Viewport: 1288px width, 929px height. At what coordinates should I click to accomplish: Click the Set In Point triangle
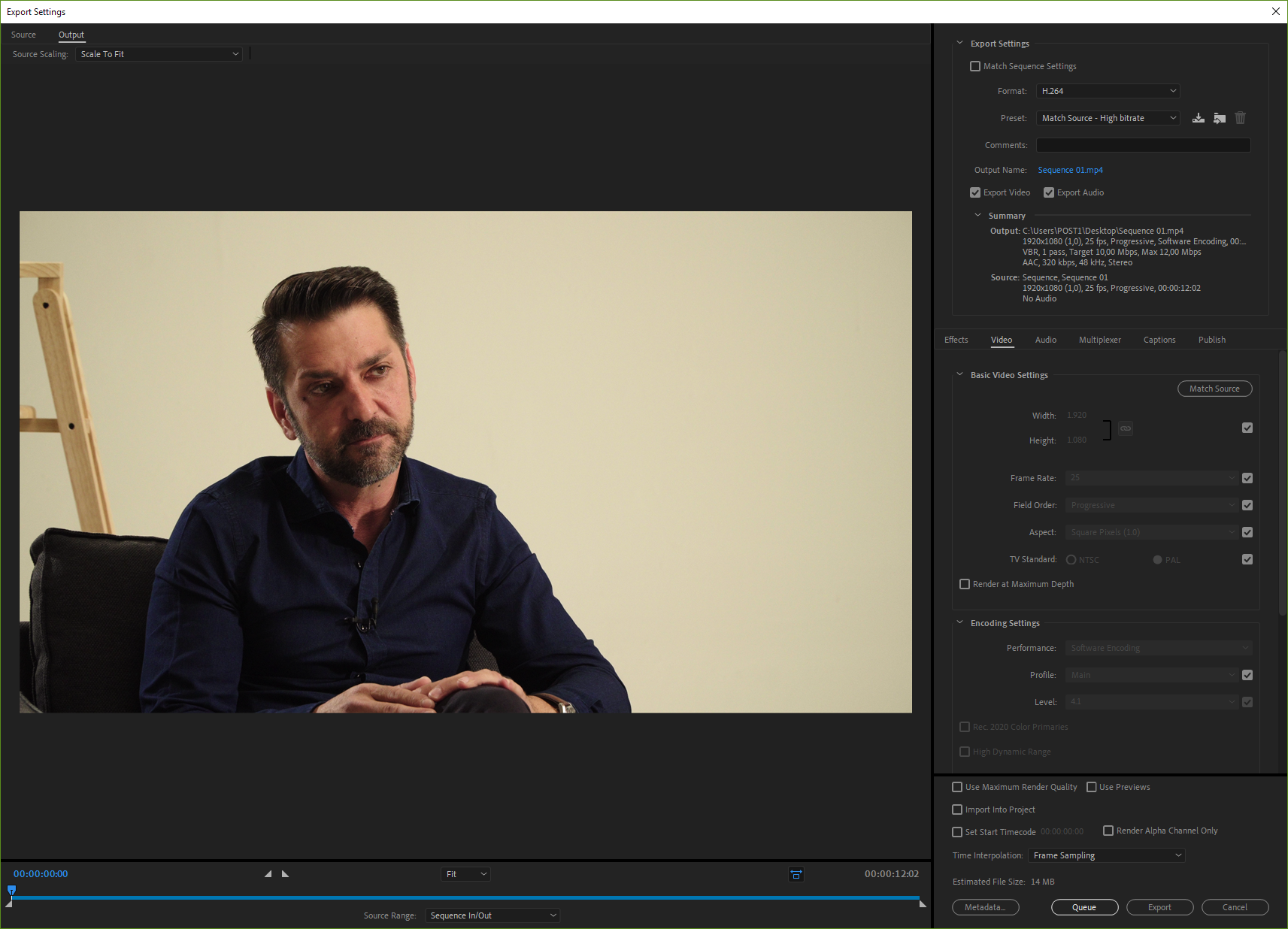click(x=268, y=874)
